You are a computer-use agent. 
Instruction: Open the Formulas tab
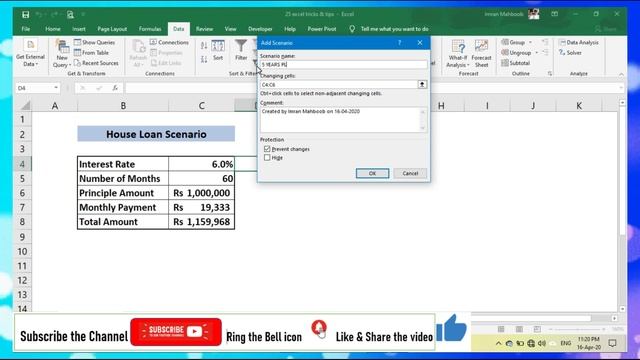click(x=150, y=29)
